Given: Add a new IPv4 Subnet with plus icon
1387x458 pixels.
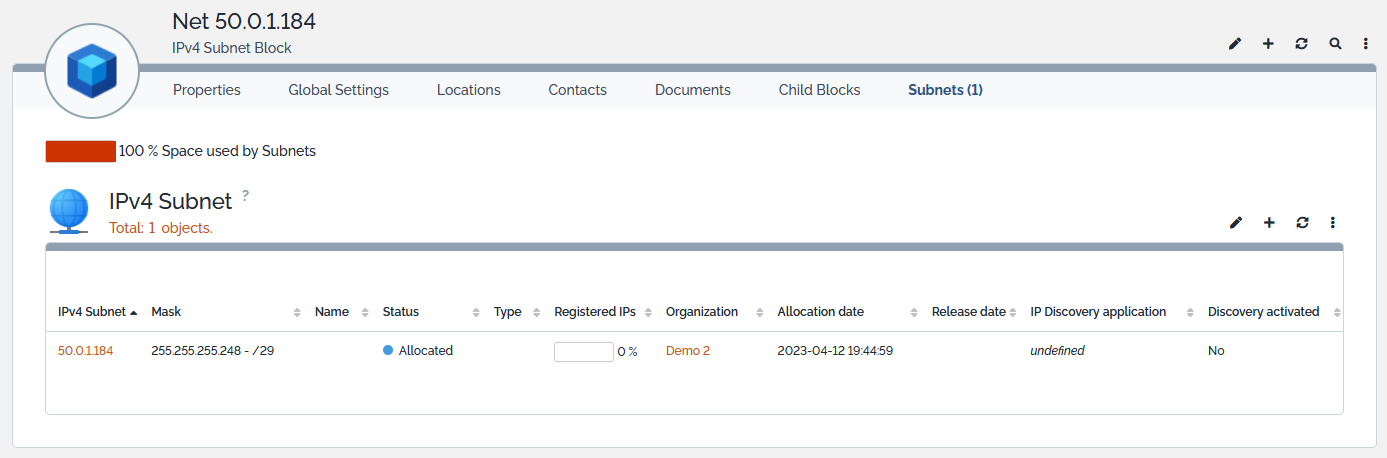Looking at the screenshot, I should point(1269,222).
